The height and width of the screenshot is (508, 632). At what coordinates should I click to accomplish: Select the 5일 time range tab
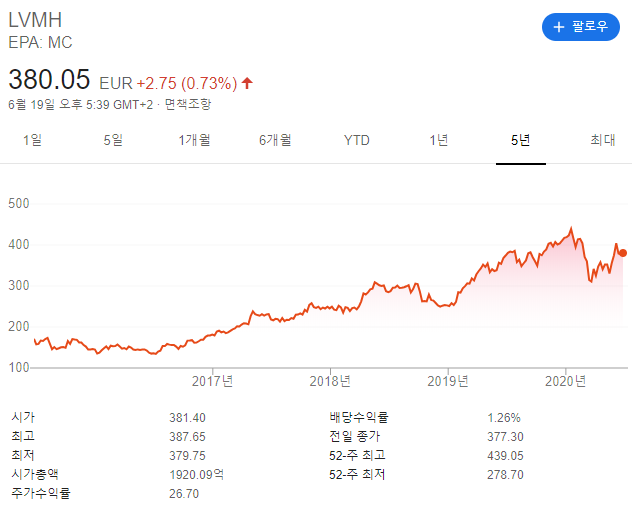point(113,140)
